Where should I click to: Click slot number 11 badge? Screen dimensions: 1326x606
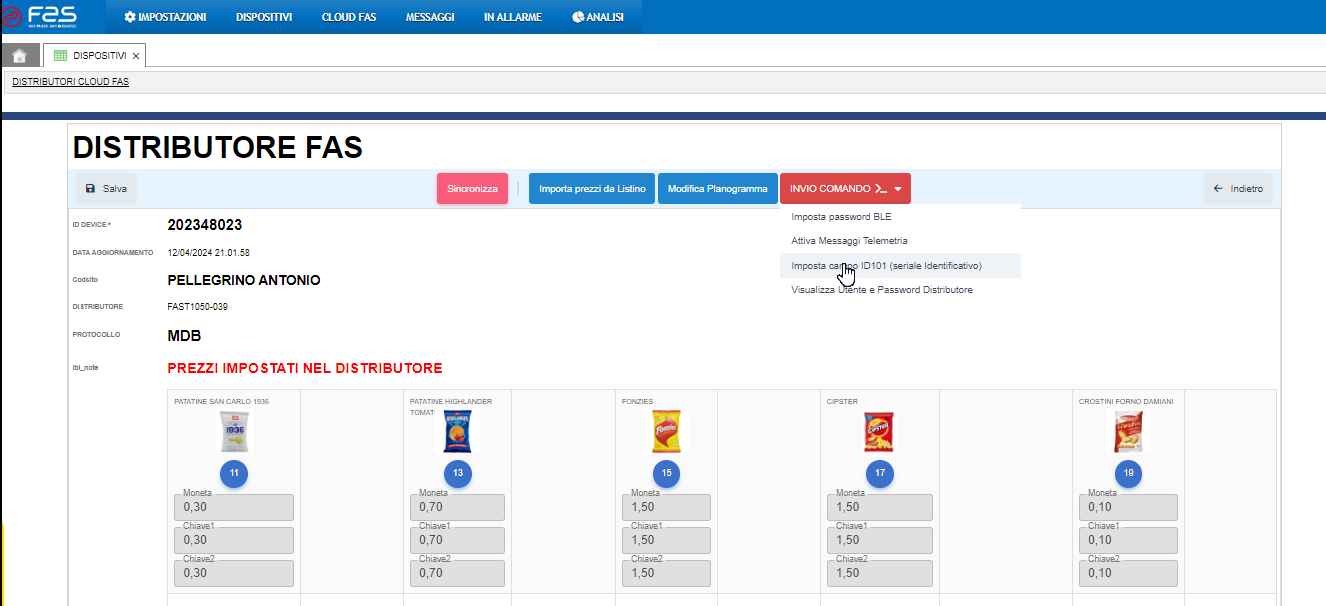pos(233,473)
